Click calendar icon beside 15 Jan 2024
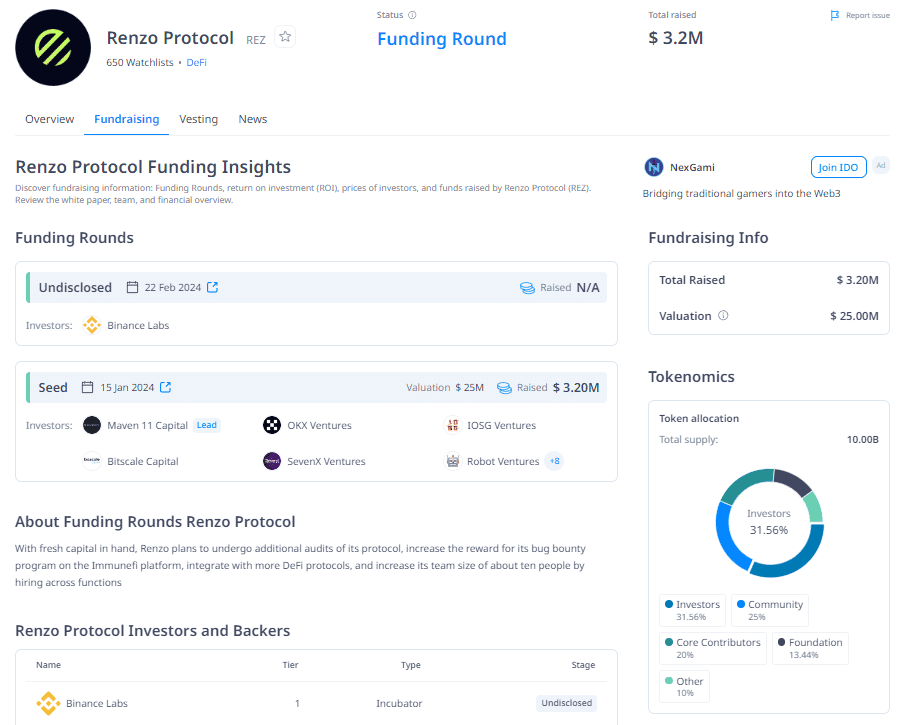The image size is (901, 725). coord(87,387)
